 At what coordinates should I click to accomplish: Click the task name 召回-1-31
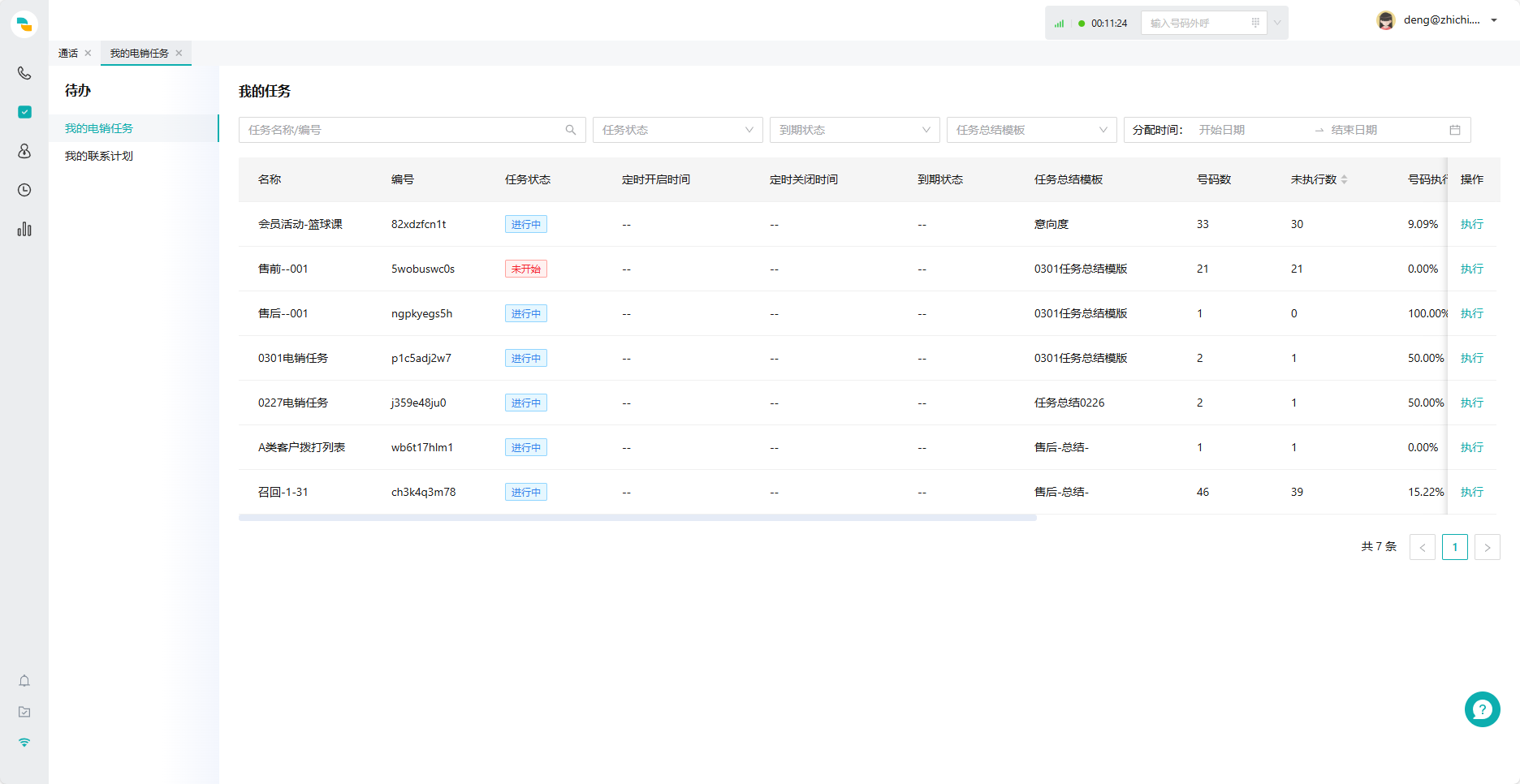point(283,492)
